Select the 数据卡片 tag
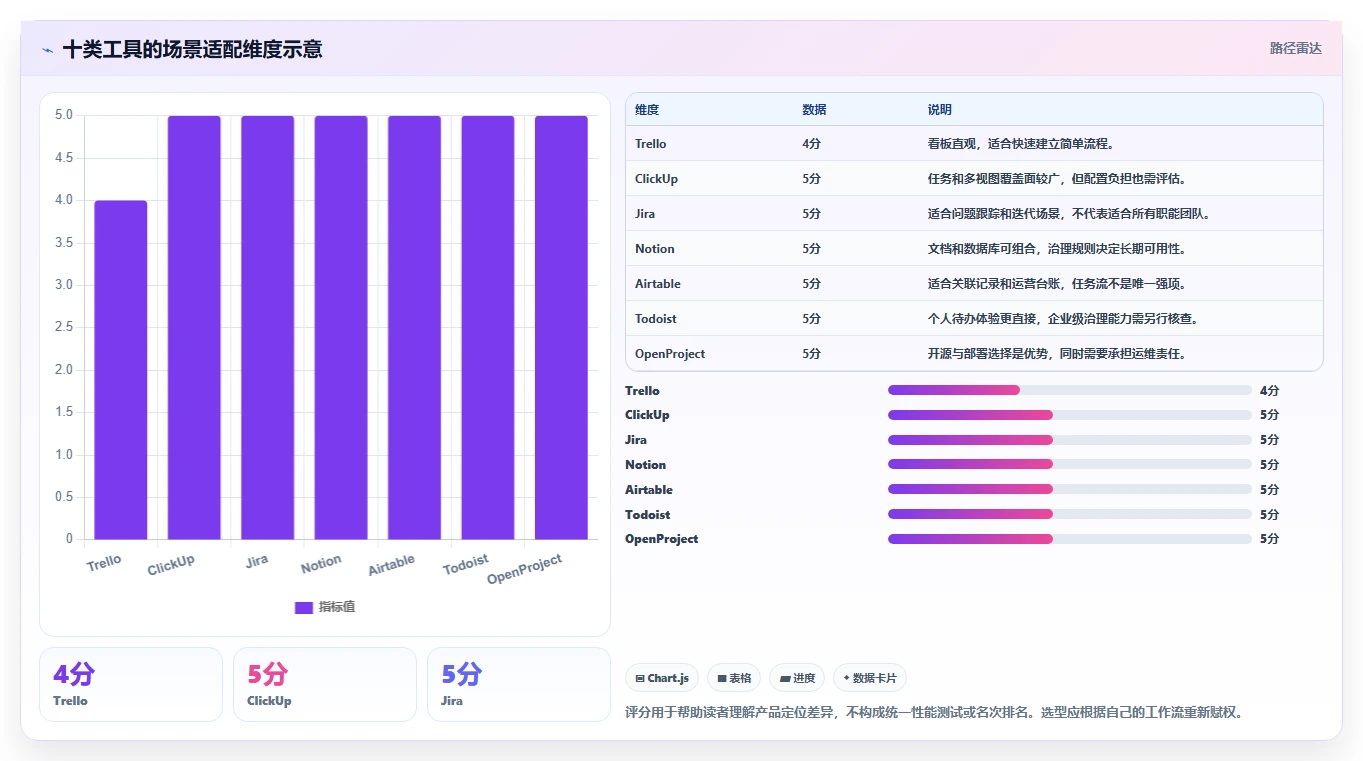Viewport: 1363px width, 761px height. click(x=870, y=678)
